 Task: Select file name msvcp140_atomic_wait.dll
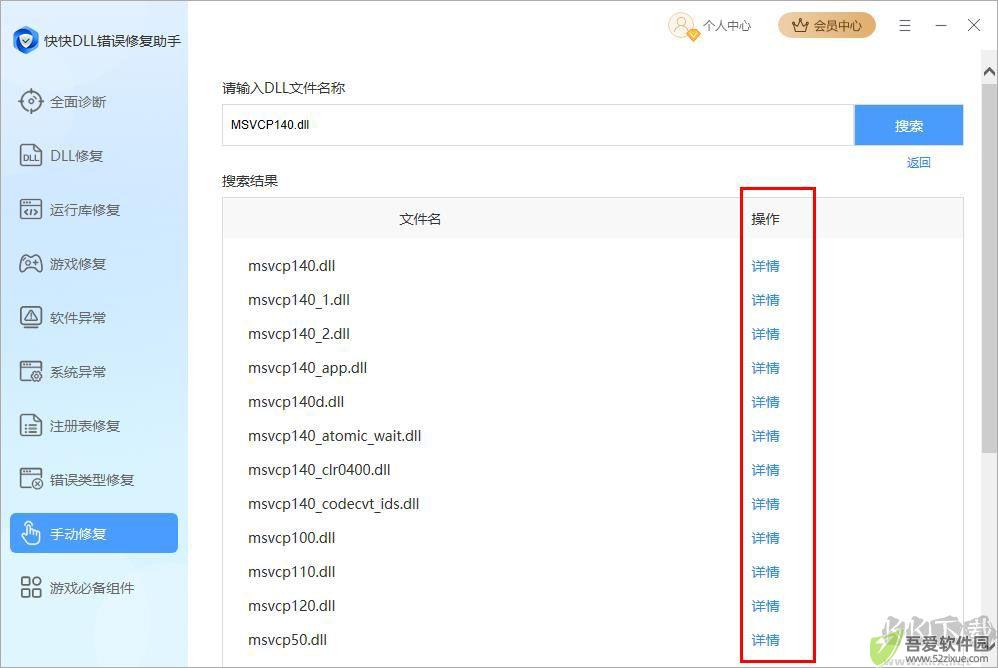point(335,436)
